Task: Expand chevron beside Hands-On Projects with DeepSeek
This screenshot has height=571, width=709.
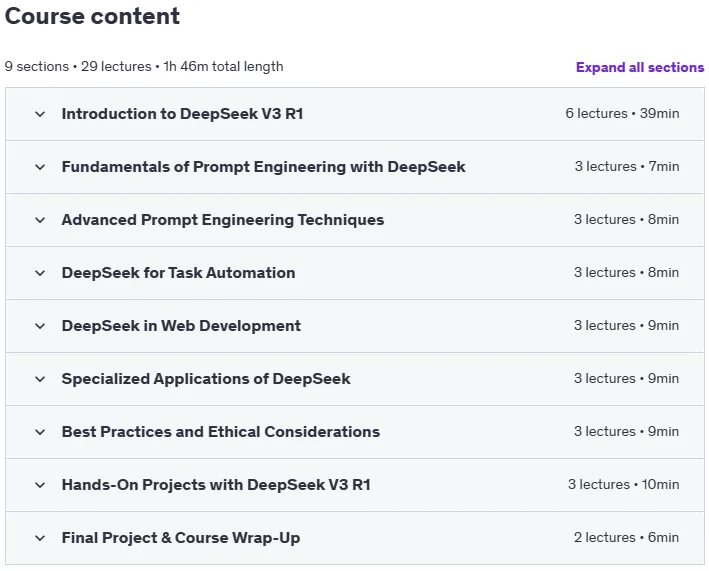Action: (40, 485)
